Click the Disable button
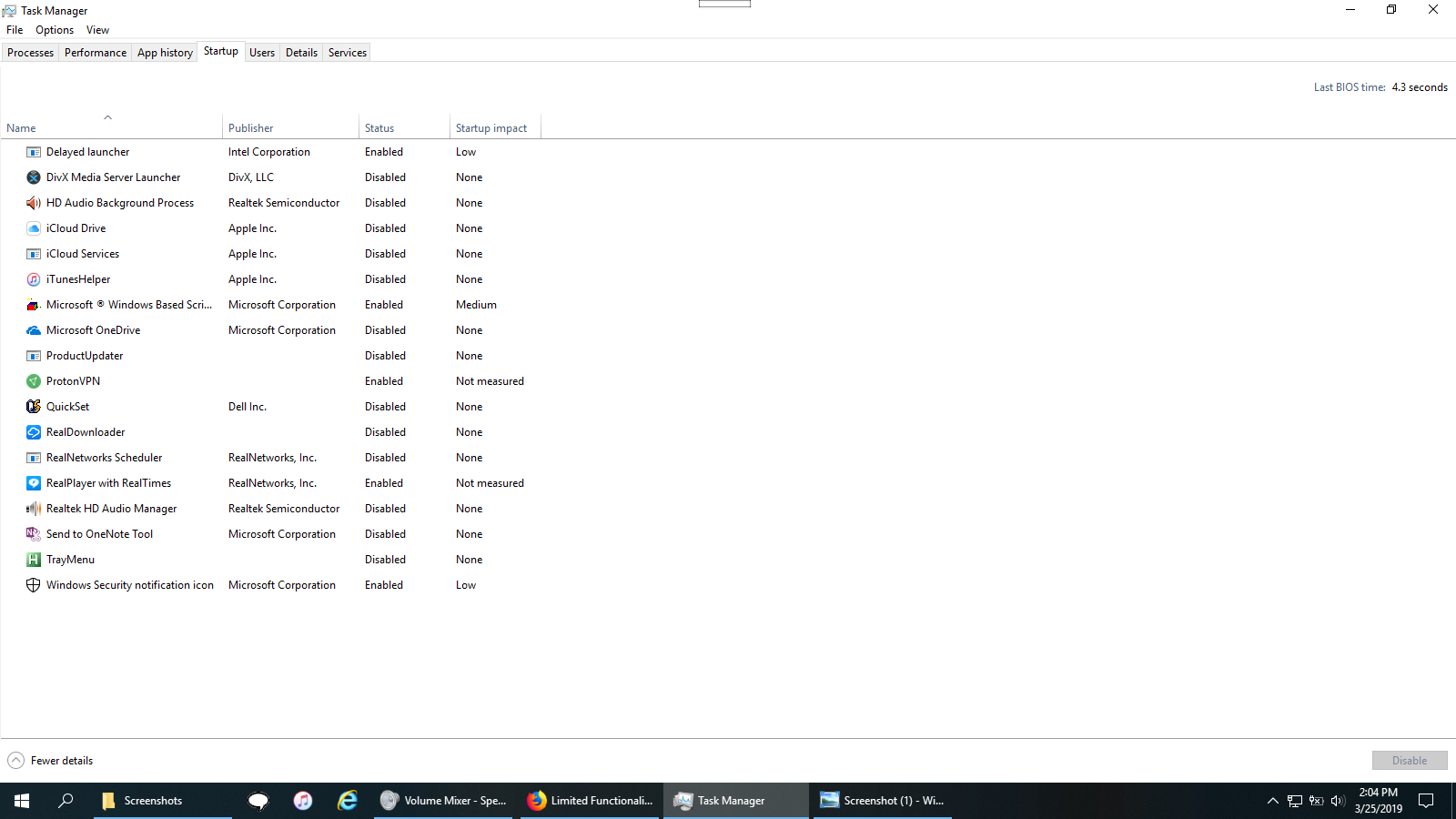The height and width of the screenshot is (819, 1456). pos(1410,761)
